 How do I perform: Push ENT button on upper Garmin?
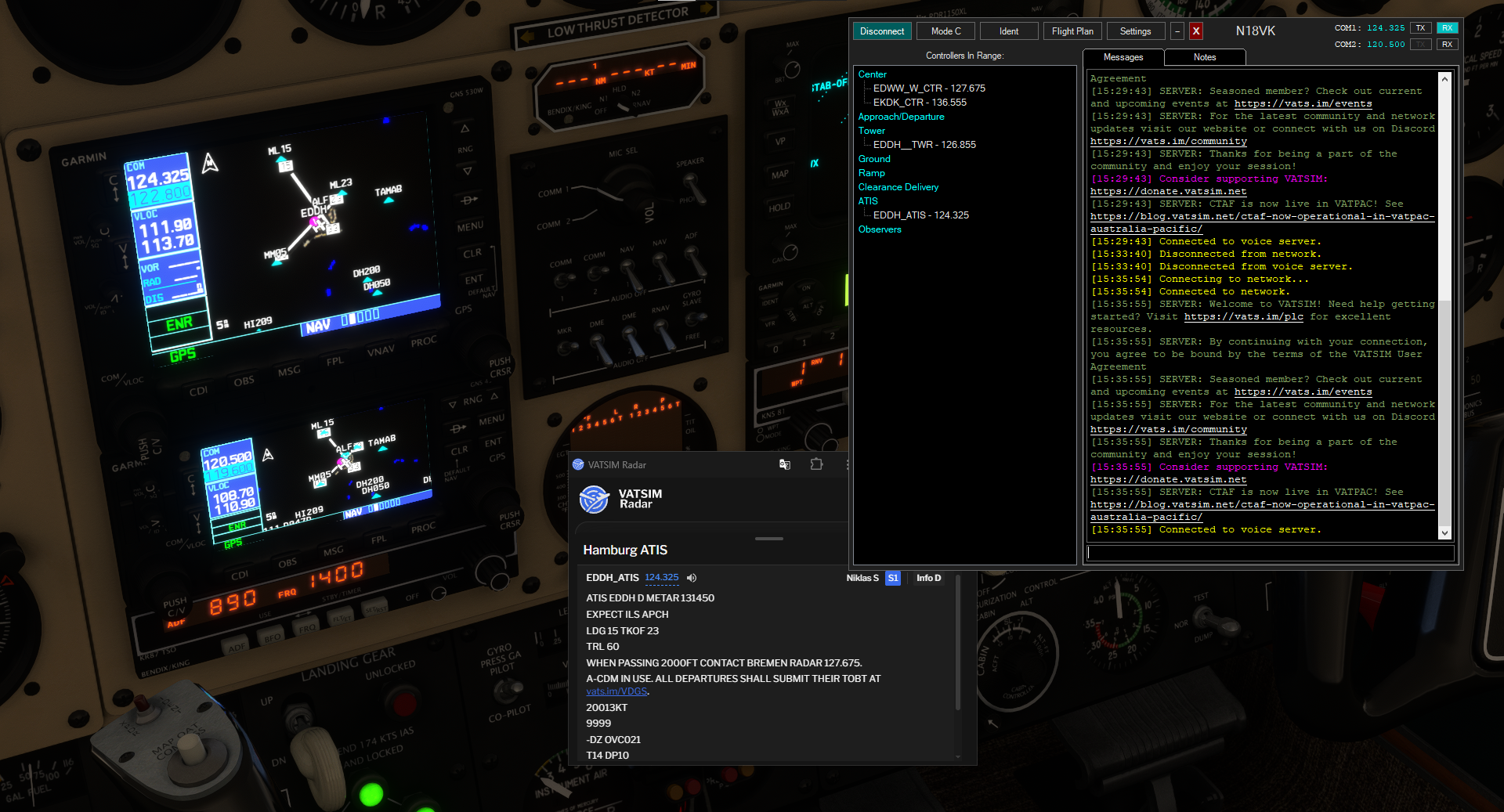(x=474, y=280)
